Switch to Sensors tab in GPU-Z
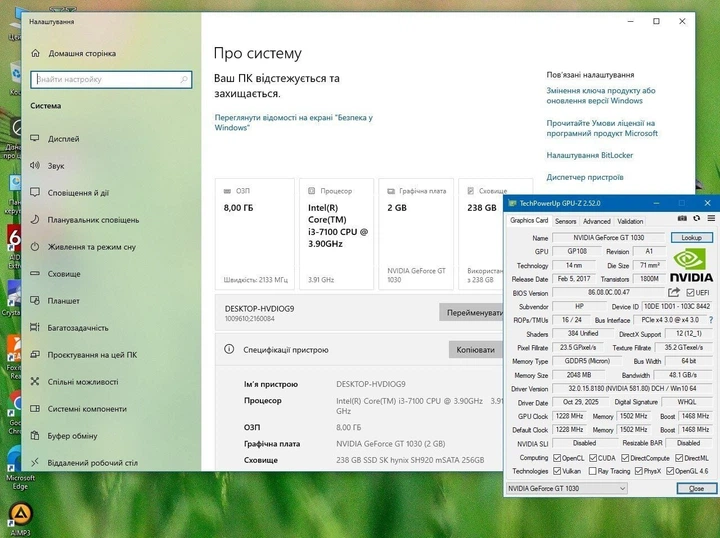Viewport: 720px width, 538px height. tap(565, 221)
